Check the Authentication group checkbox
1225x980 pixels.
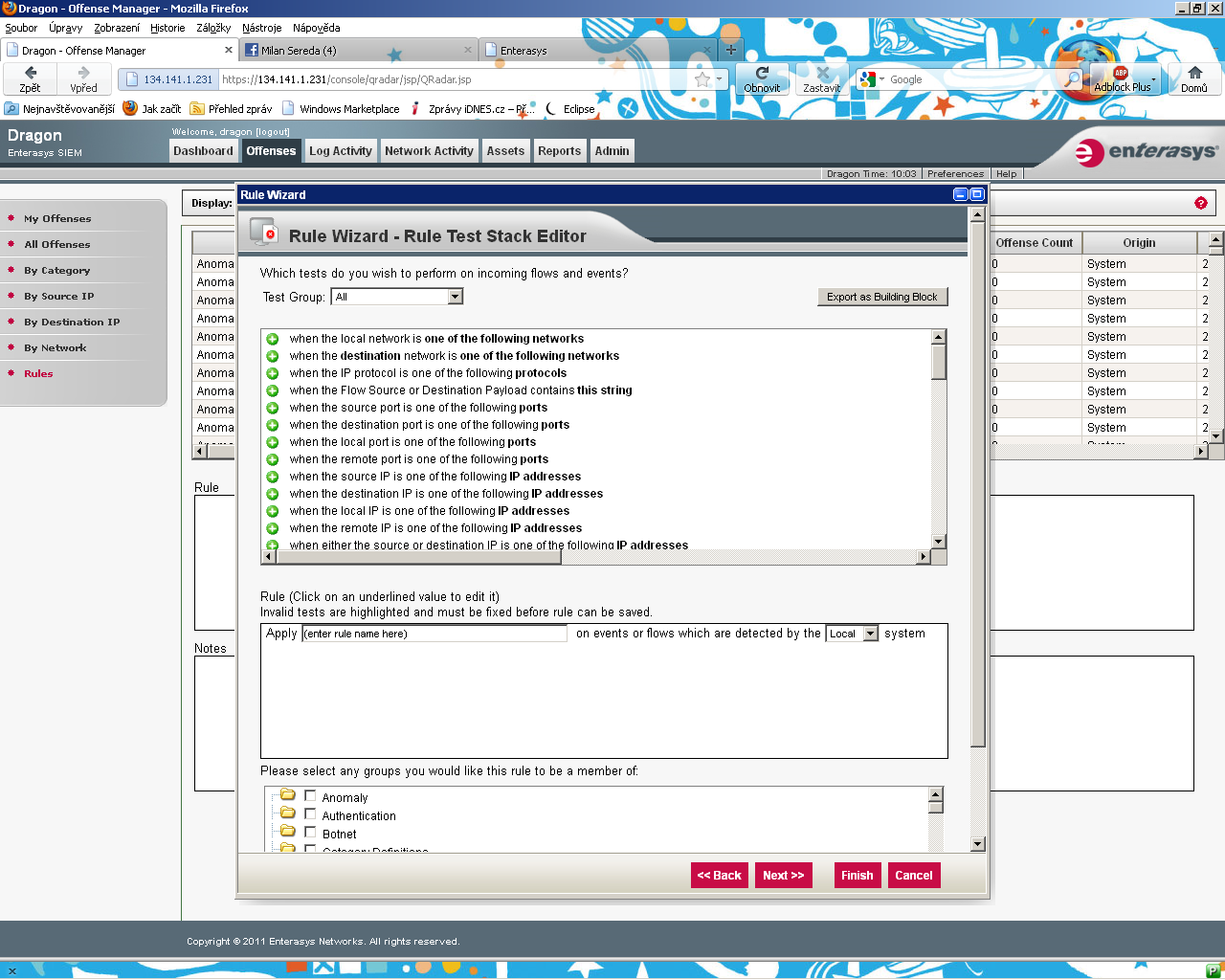tap(310, 814)
